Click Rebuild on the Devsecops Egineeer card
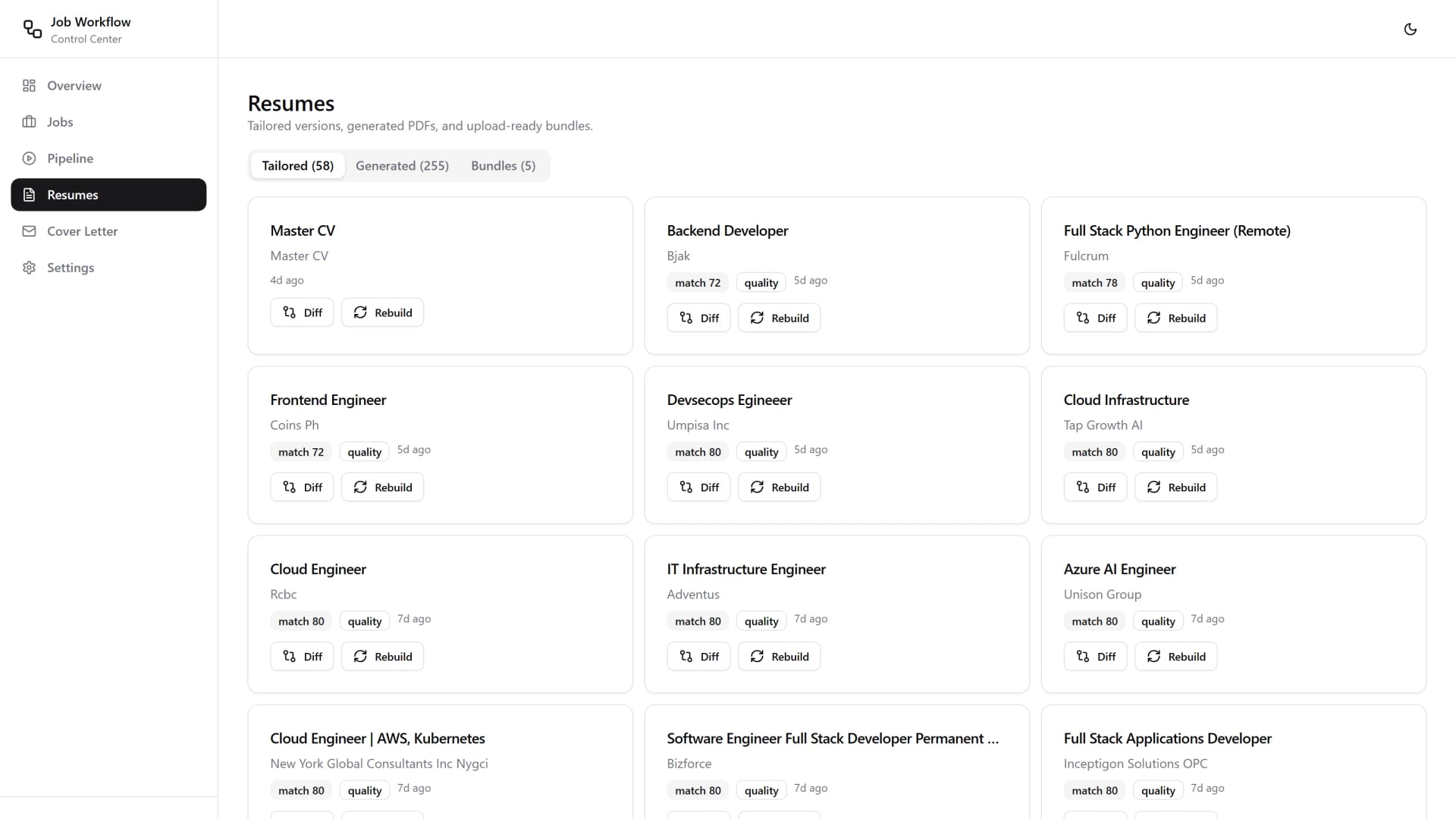This screenshot has height=819, width=1456. click(779, 487)
